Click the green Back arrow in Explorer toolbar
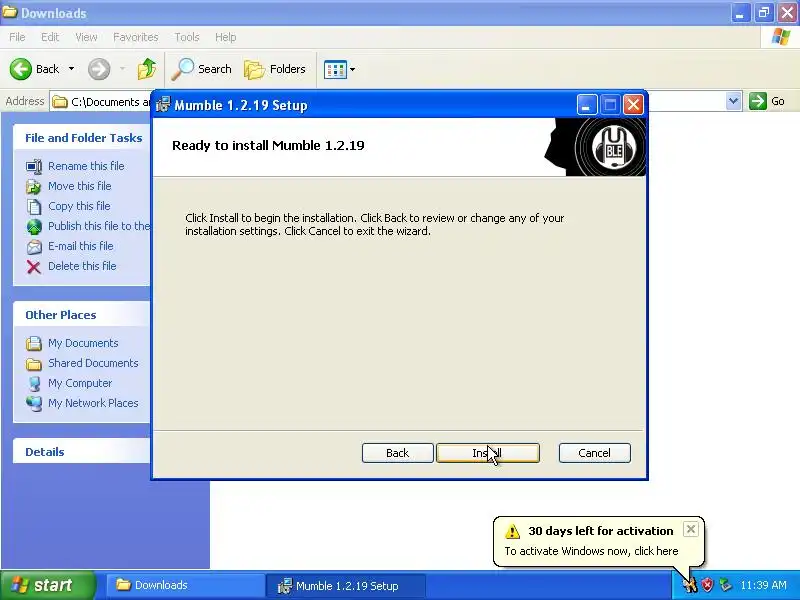Screen dimensions: 800x600 click(21, 69)
